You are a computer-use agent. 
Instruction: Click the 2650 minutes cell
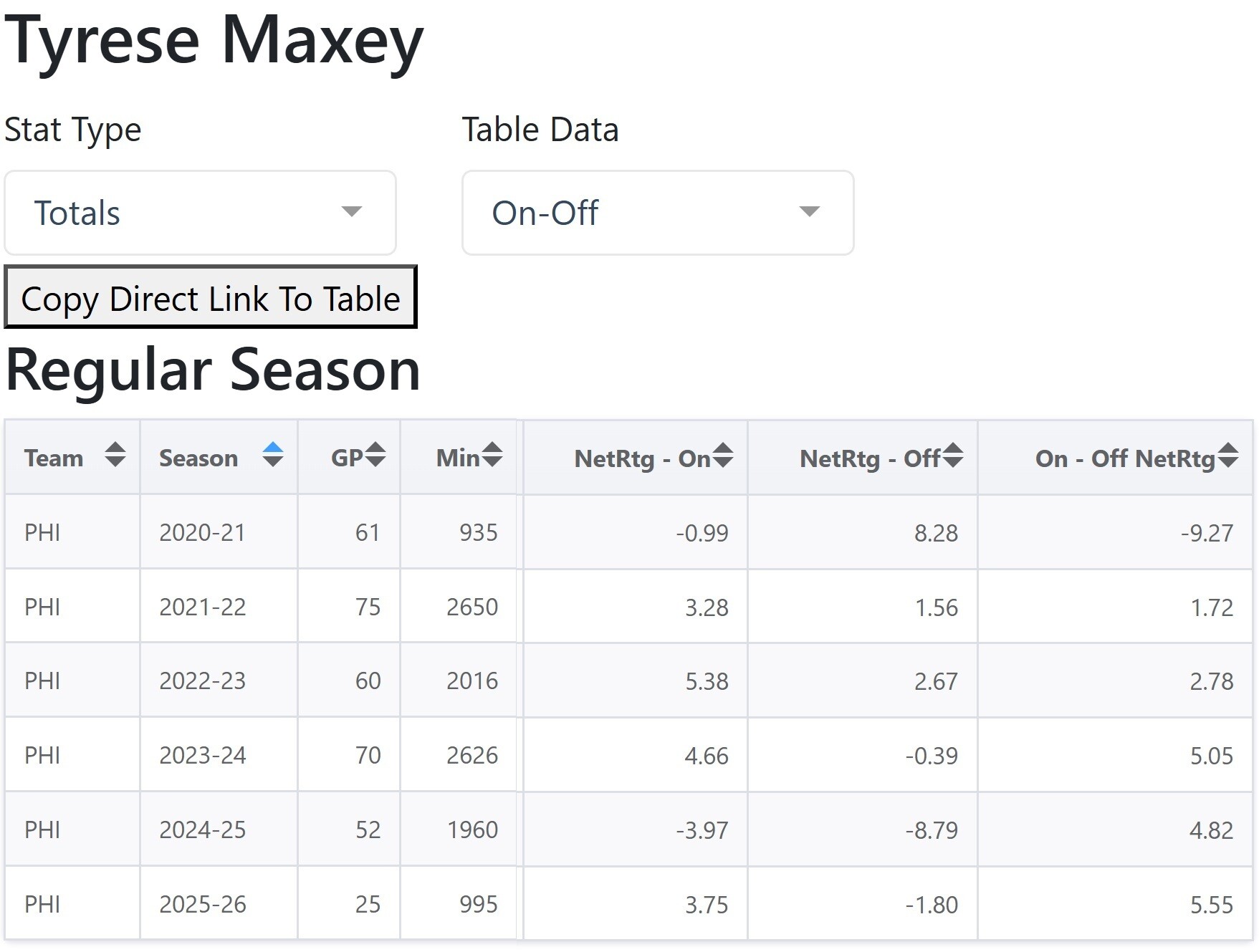(471, 607)
